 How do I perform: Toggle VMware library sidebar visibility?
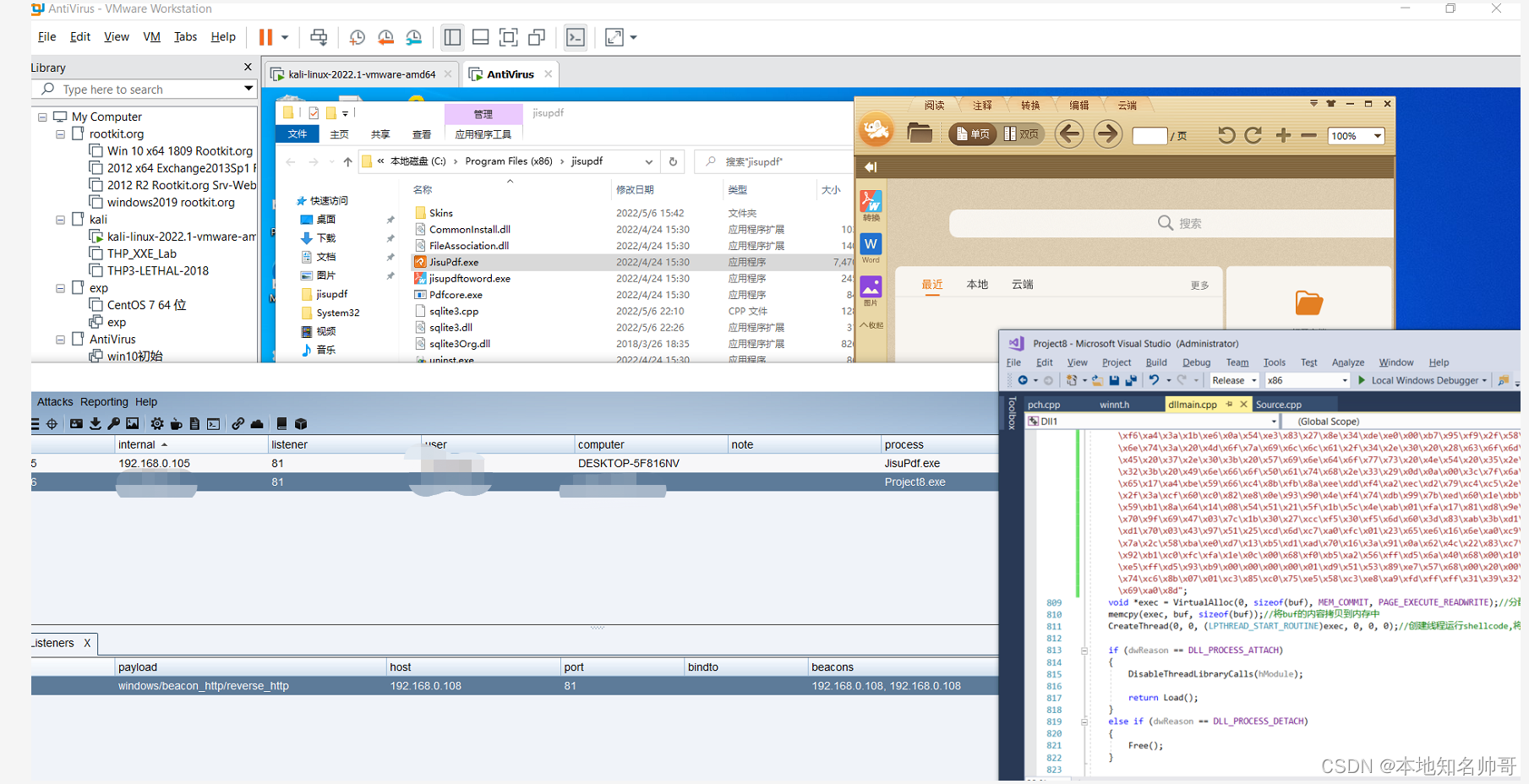click(452, 37)
